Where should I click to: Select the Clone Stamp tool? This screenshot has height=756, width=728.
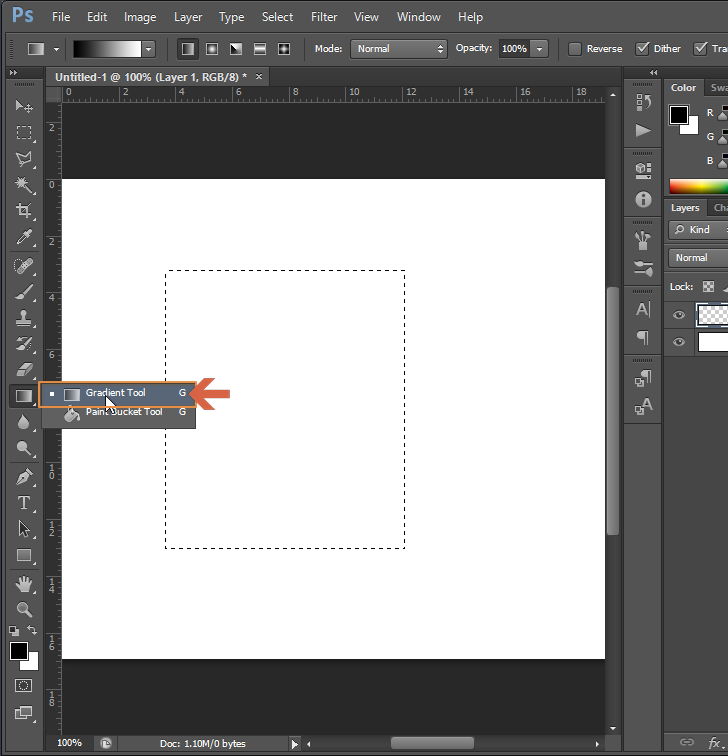point(24,318)
